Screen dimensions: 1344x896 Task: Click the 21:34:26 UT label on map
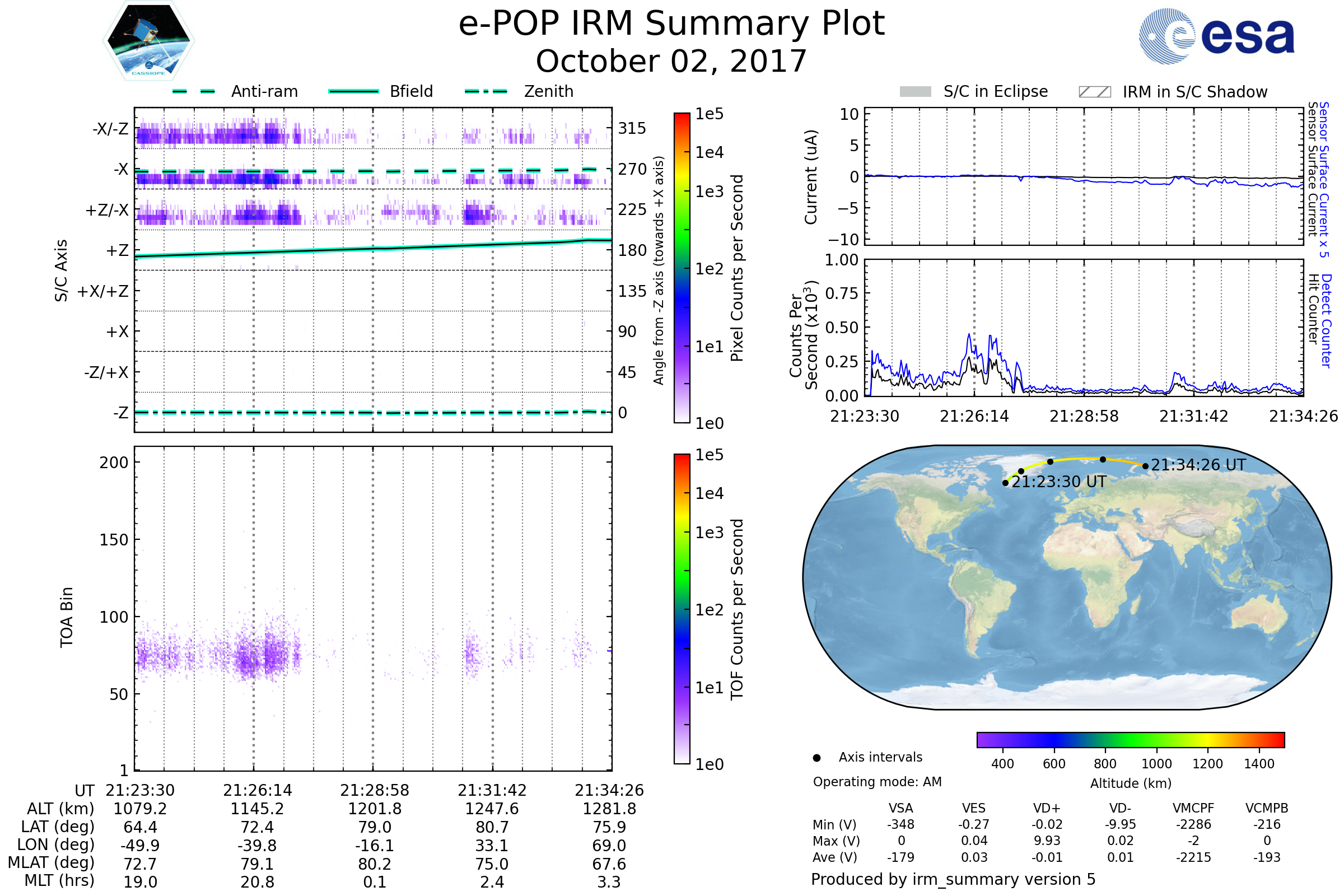1198,465
